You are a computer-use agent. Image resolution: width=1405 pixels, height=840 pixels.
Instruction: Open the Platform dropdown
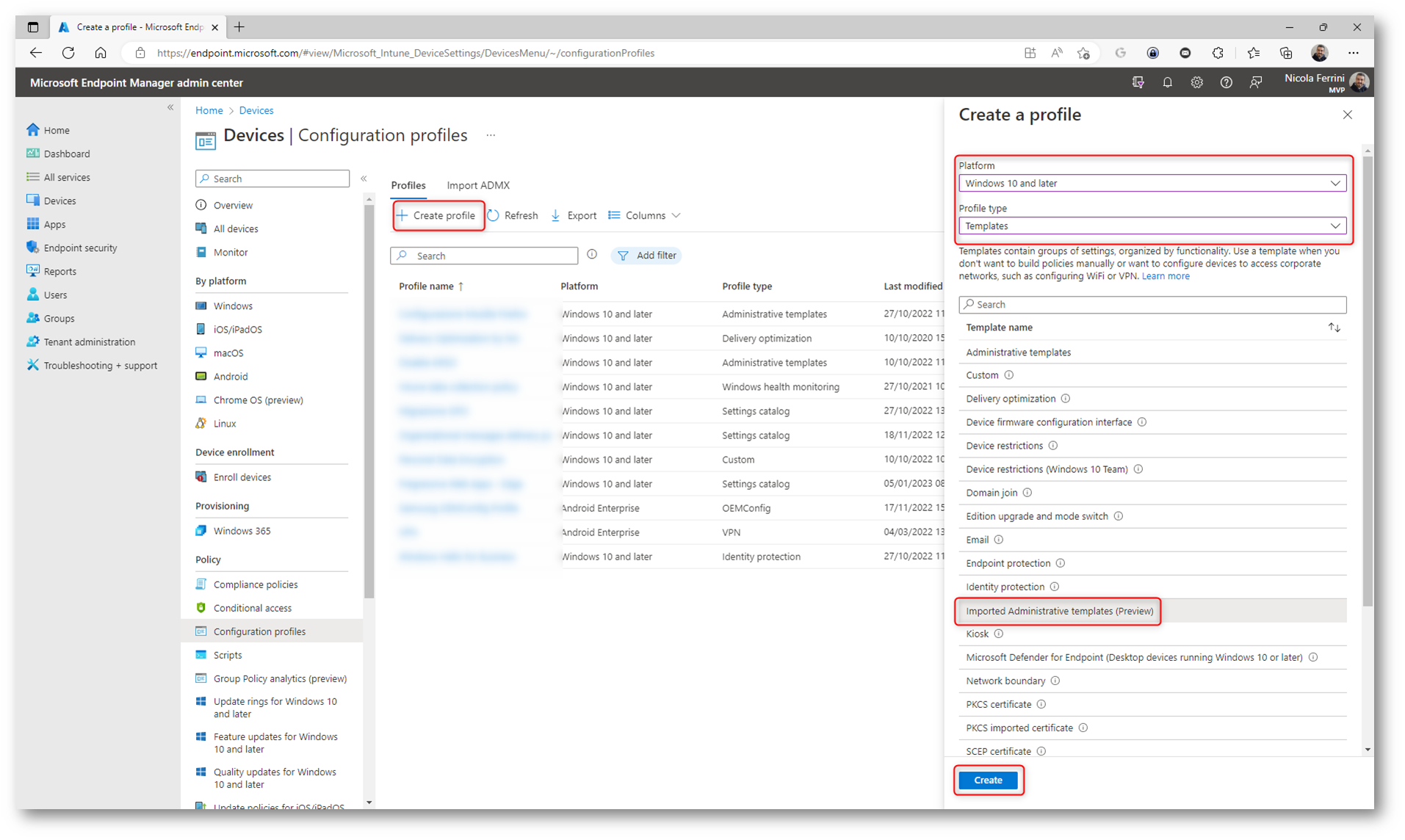coord(1152,184)
